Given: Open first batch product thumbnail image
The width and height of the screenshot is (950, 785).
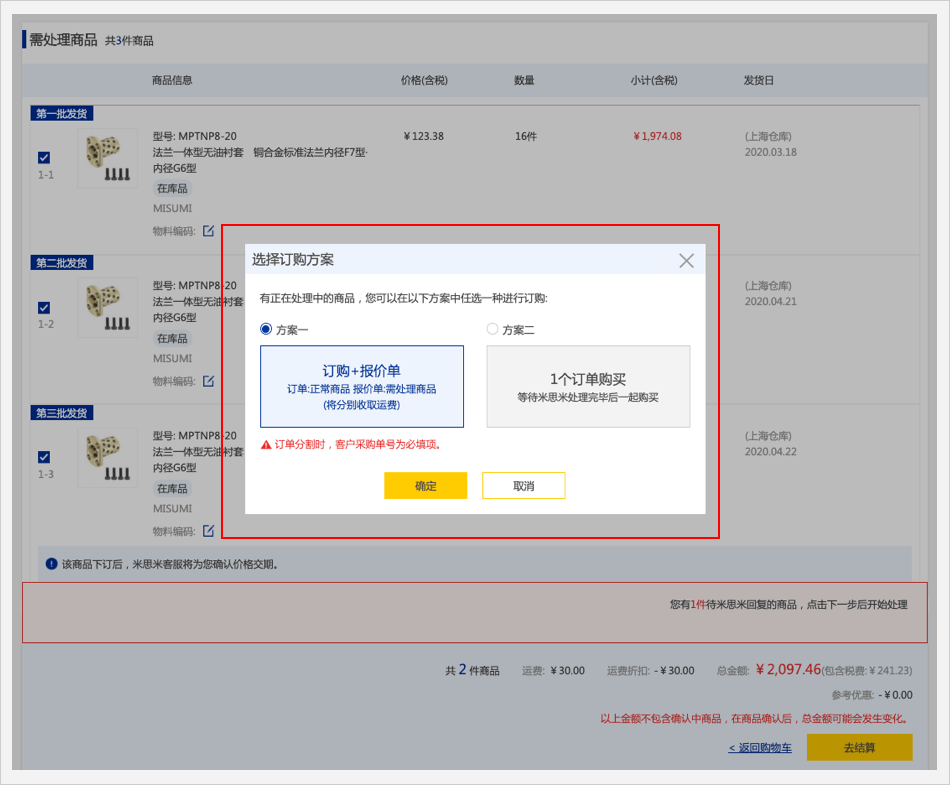Looking at the screenshot, I should pyautogui.click(x=107, y=158).
